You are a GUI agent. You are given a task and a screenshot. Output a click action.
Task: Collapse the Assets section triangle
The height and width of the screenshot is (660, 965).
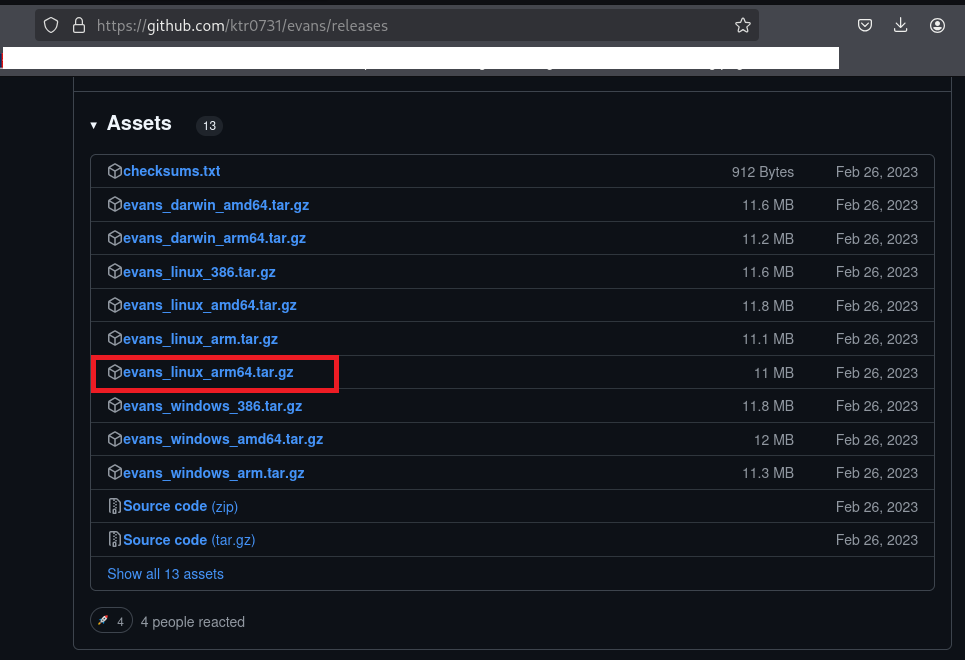(x=93, y=125)
